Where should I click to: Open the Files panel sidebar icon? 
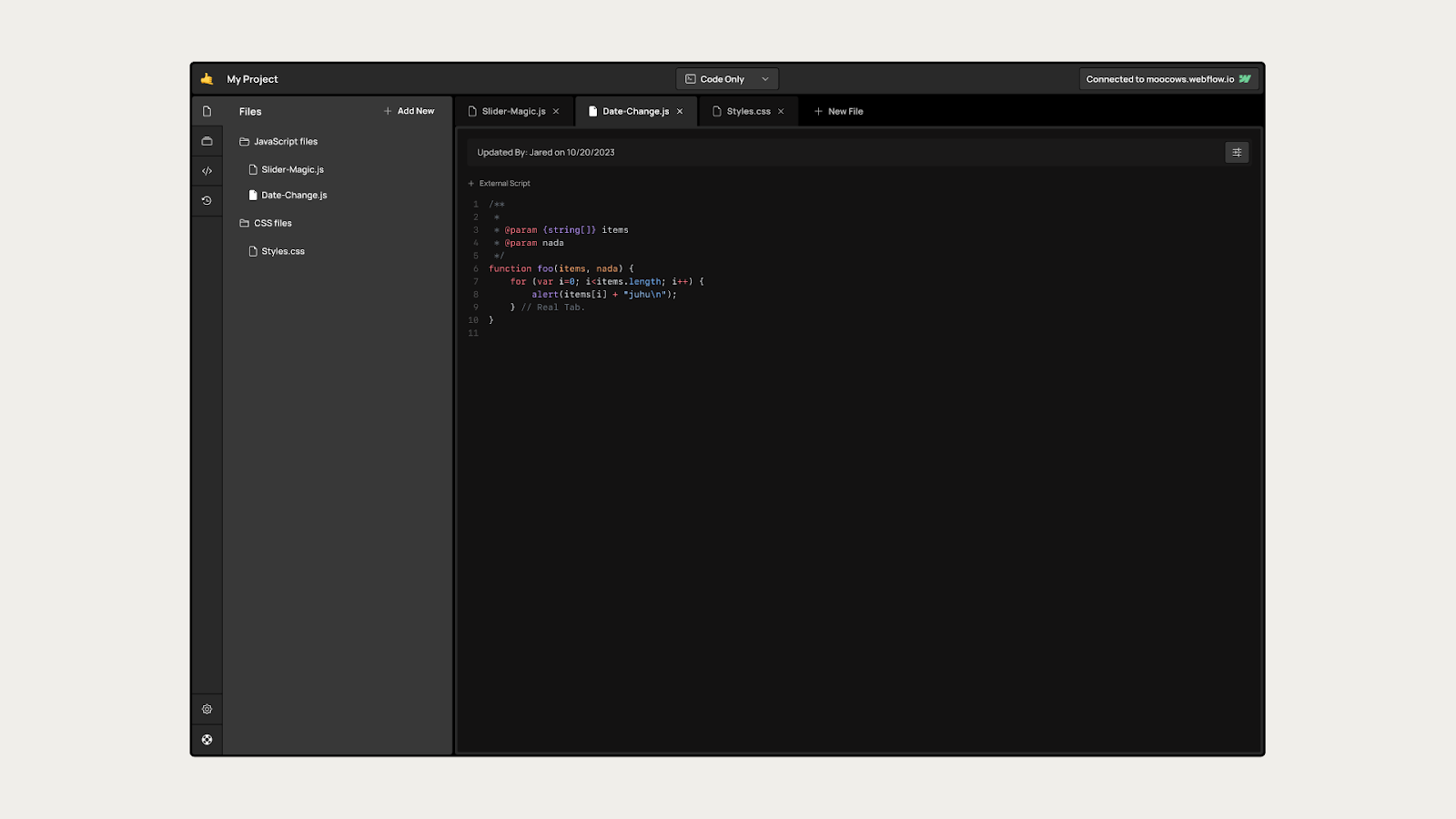coord(207,111)
